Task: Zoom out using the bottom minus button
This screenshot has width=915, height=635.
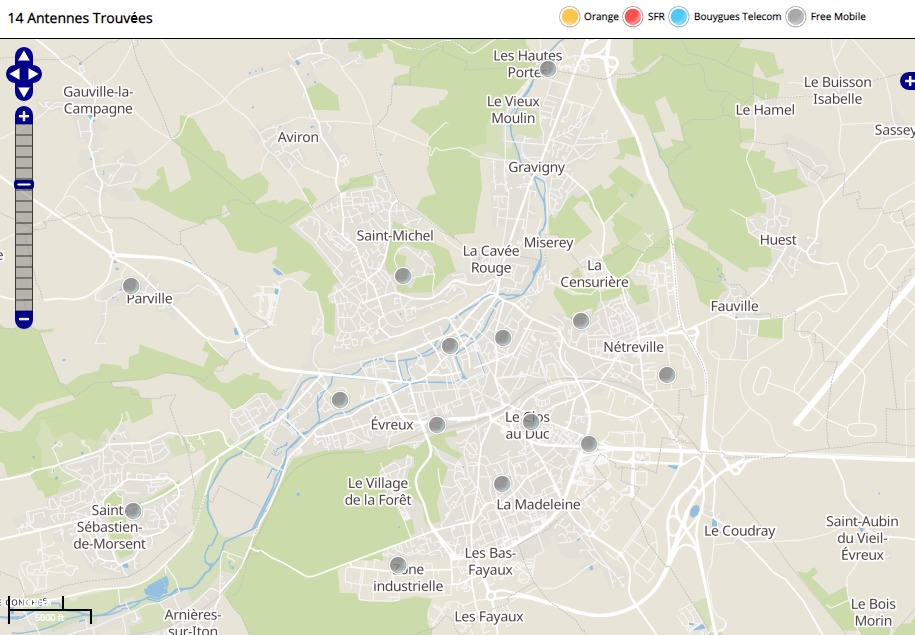Action: pos(24,319)
